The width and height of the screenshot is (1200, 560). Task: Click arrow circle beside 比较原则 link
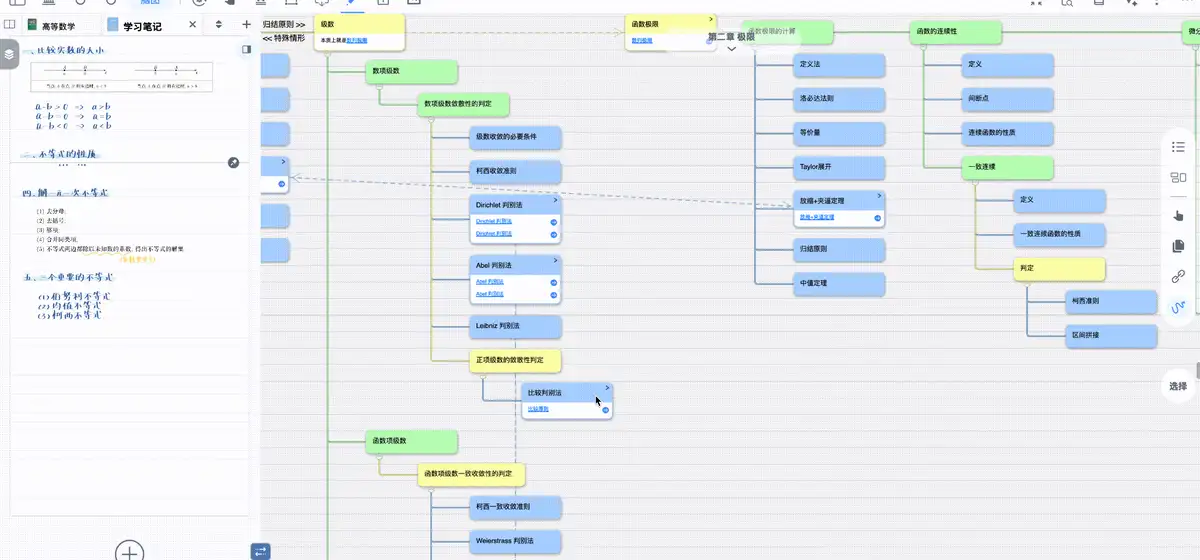[605, 410]
